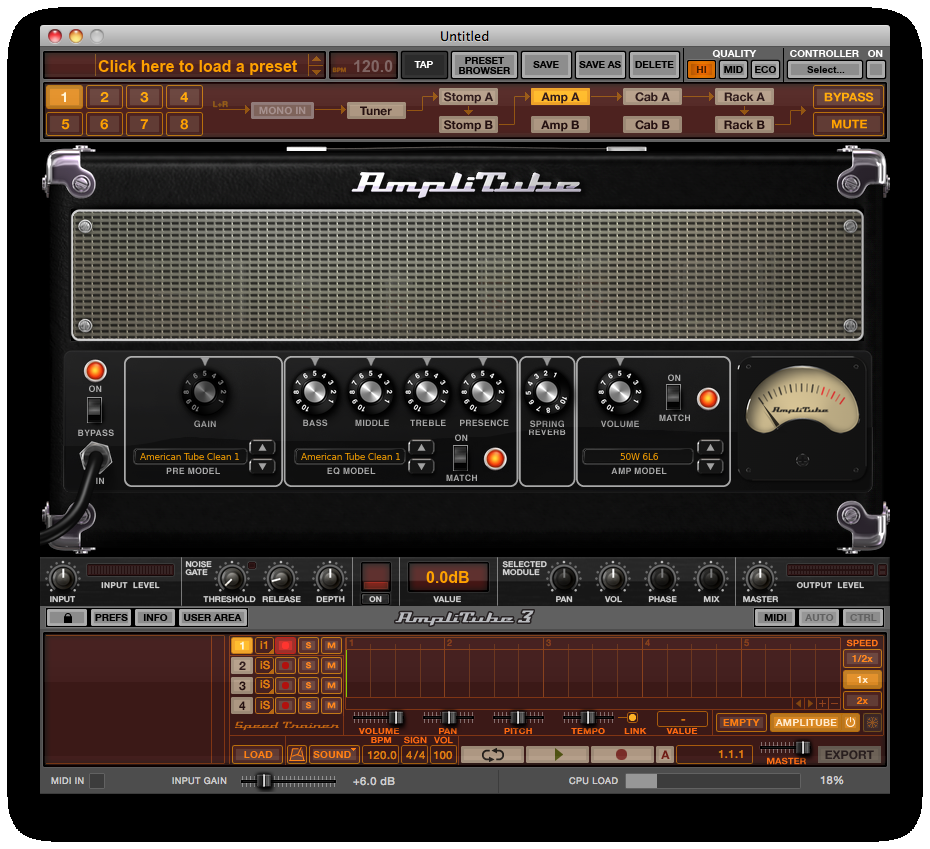Flip the amp BYPASS switch
Viewport: 930px width, 849px height.
pos(95,409)
